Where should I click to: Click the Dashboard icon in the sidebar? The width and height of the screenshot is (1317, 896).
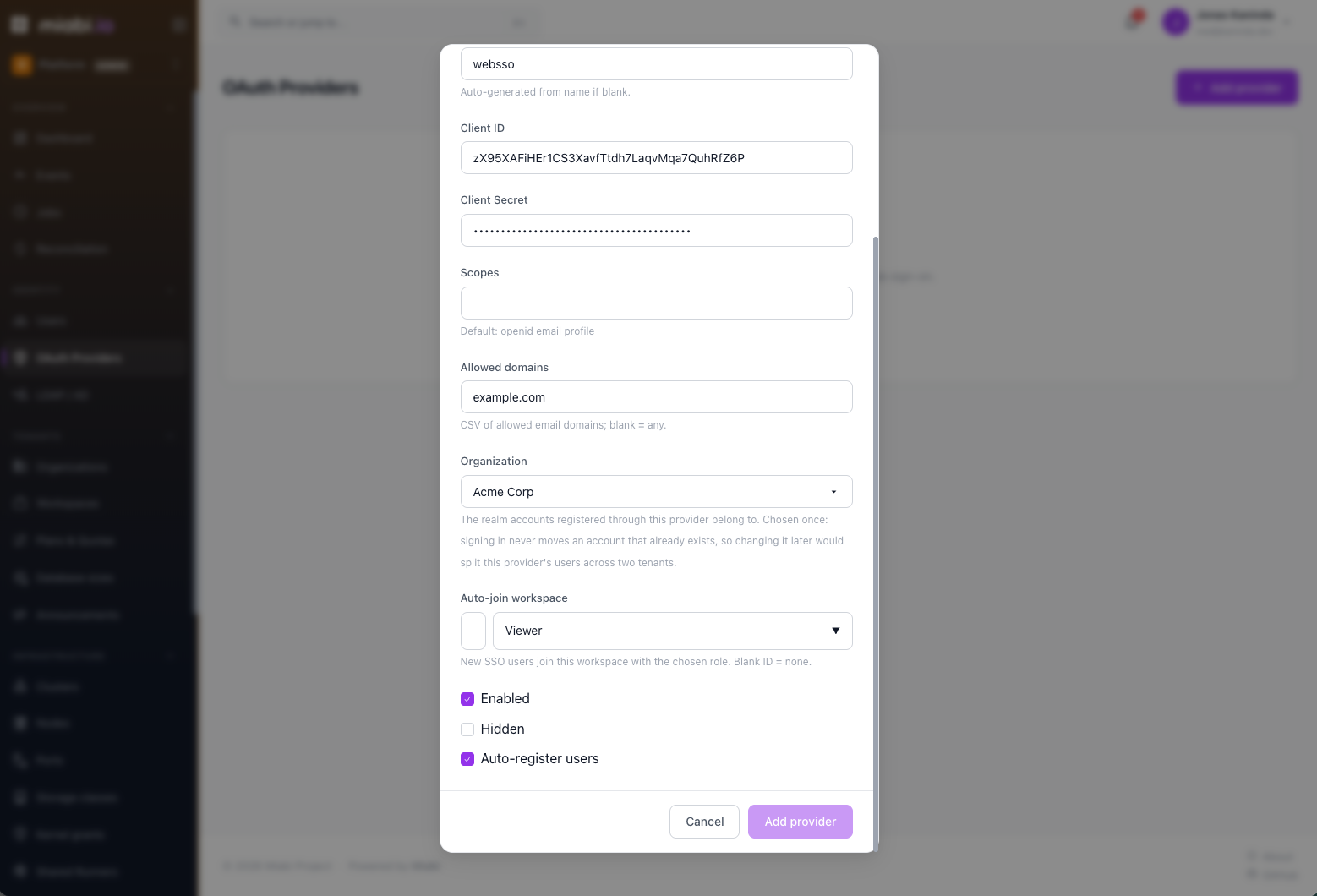[21, 138]
